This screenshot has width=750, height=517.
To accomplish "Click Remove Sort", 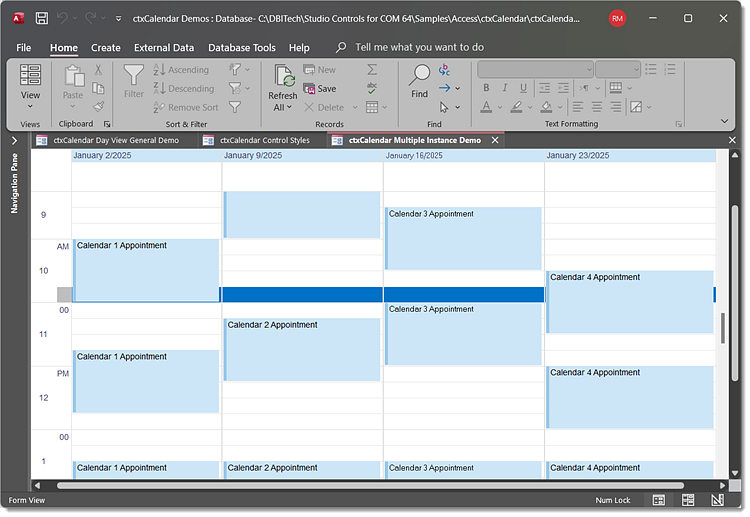I will pyautogui.click(x=186, y=108).
